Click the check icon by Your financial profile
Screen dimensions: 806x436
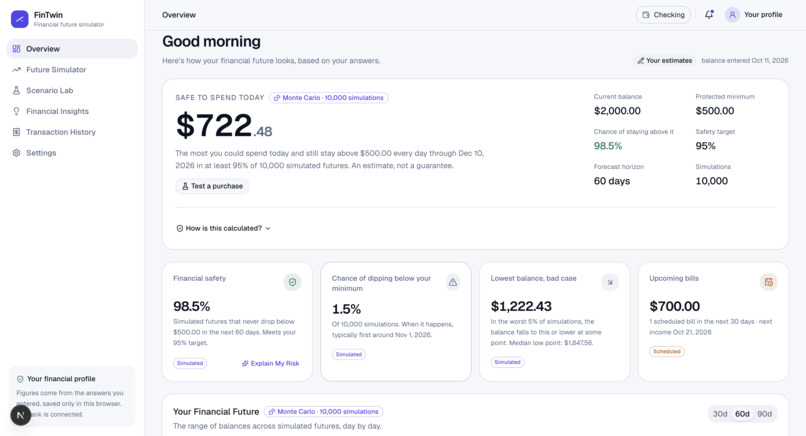click(20, 379)
